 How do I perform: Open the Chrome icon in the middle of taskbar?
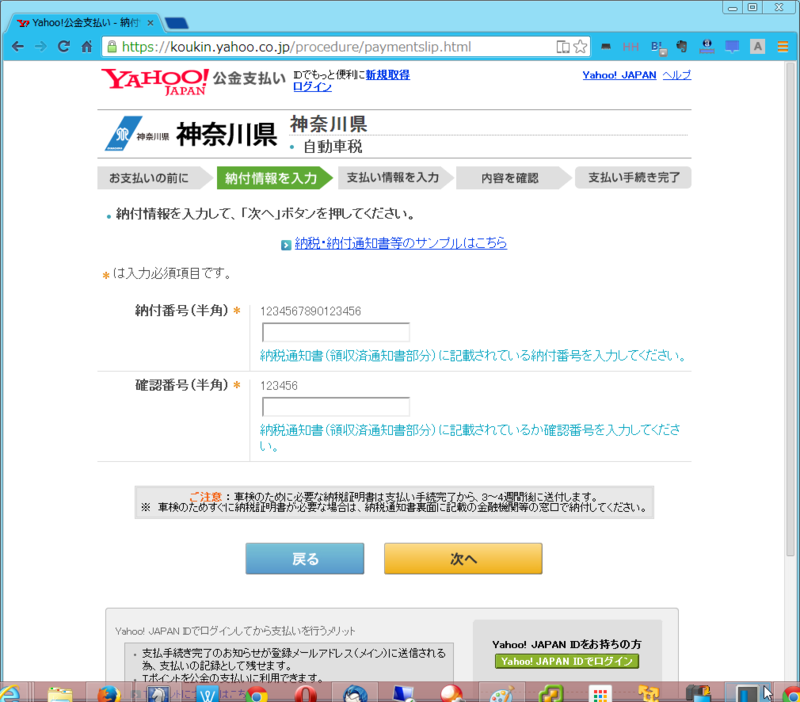point(257,694)
